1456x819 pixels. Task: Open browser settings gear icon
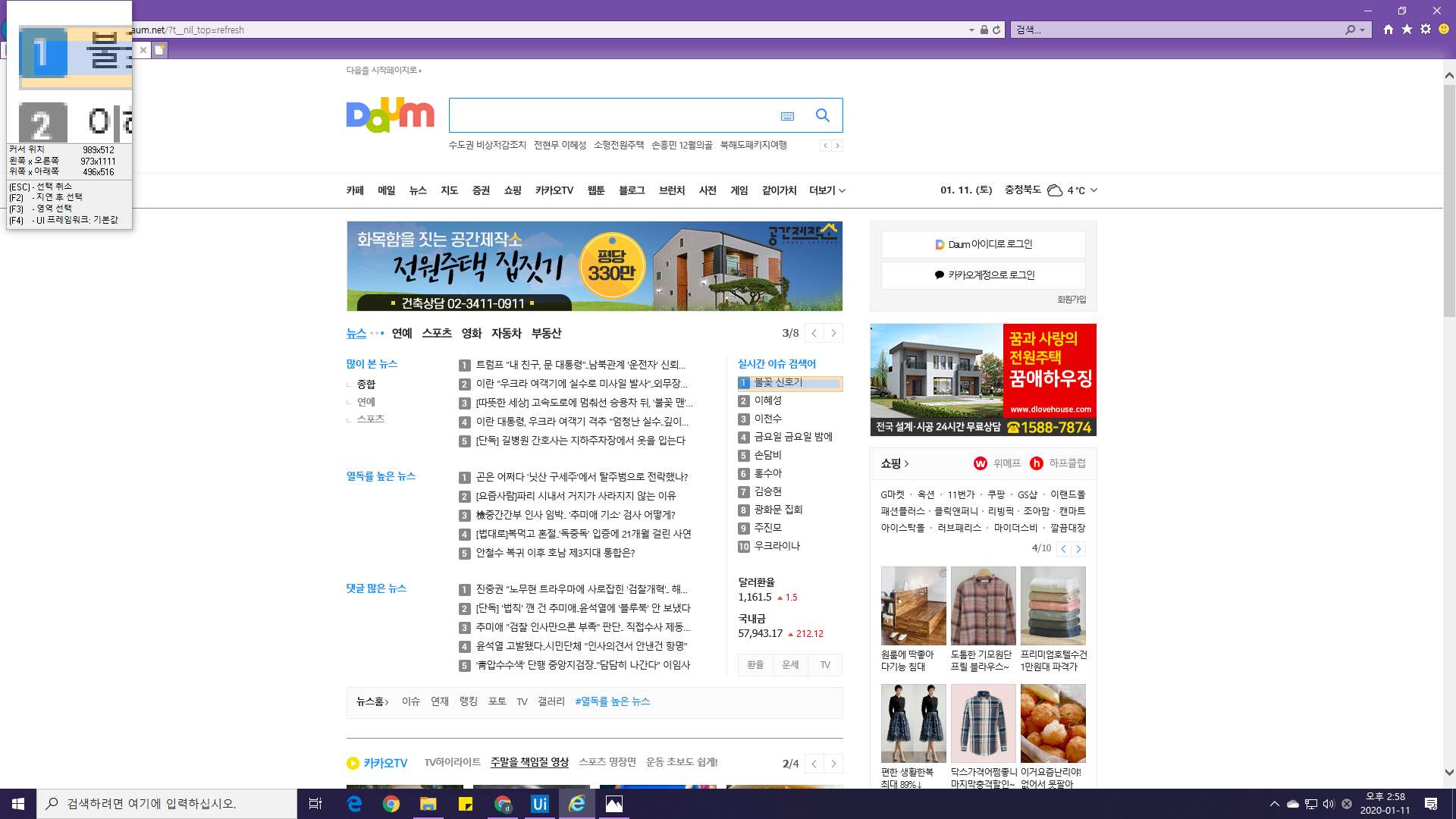pyautogui.click(x=1426, y=30)
